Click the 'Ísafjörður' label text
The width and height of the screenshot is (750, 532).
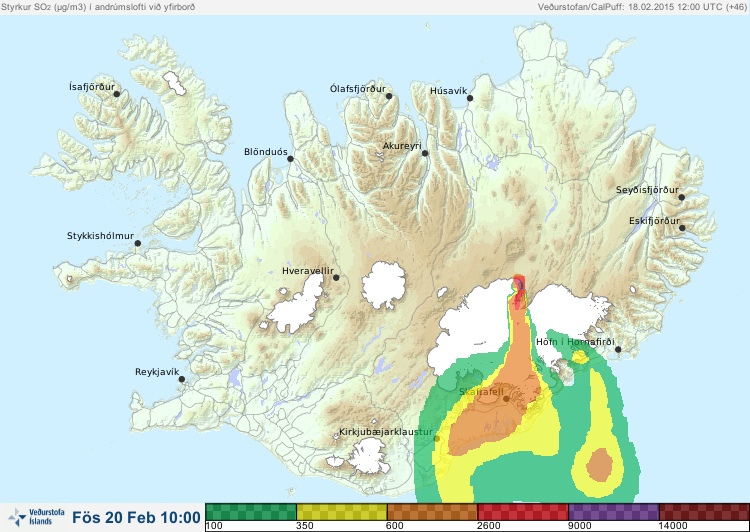pos(92,87)
